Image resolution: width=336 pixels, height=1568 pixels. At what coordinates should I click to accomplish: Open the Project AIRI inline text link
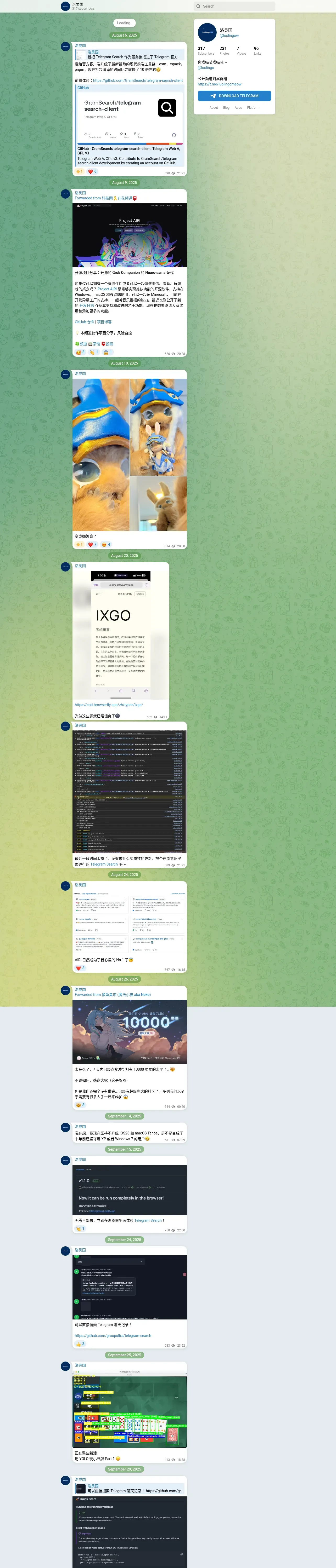point(107,289)
